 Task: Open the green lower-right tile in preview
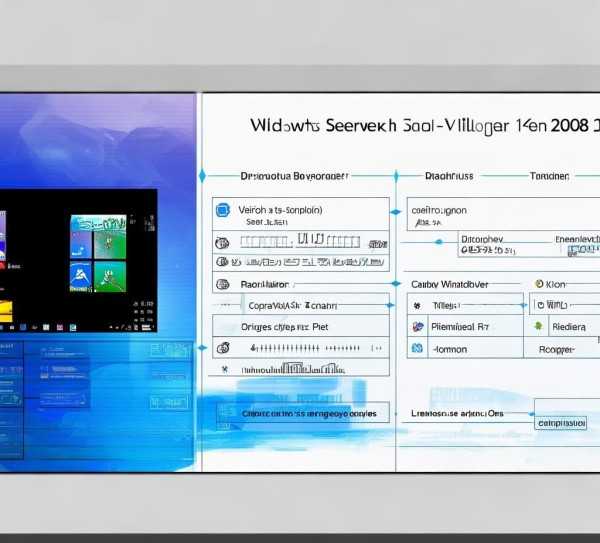[x=110, y=277]
